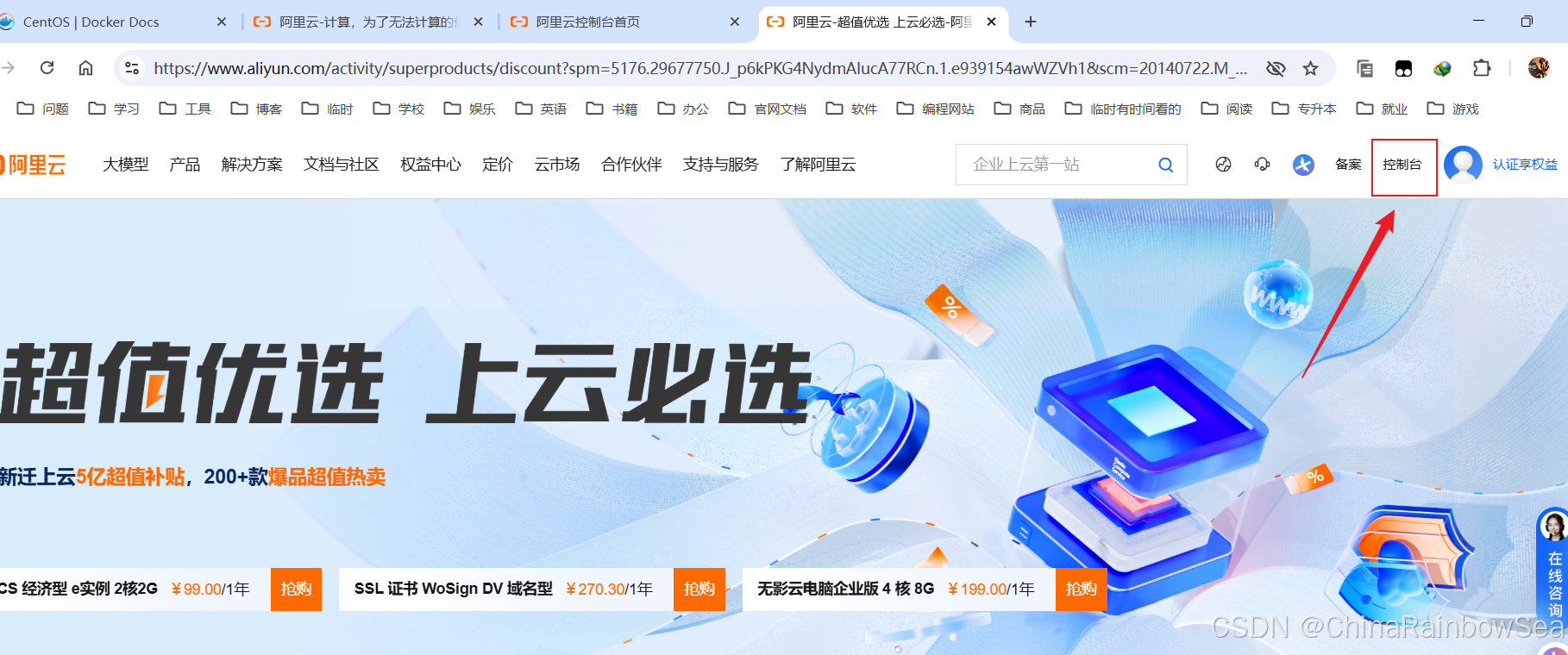1568x655 pixels.
Task: Open the 问题 bookmark folder
Action: click(x=43, y=109)
